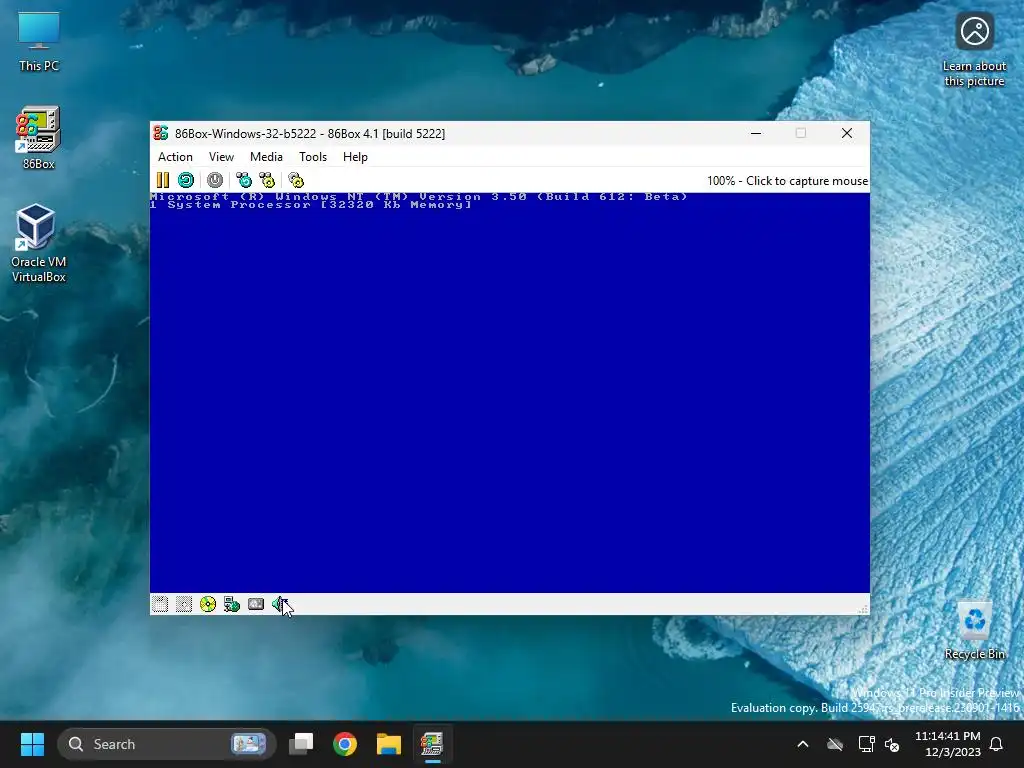Expand the hidden system tray icons chevron
Screen dimensions: 1024x768
(x=803, y=744)
